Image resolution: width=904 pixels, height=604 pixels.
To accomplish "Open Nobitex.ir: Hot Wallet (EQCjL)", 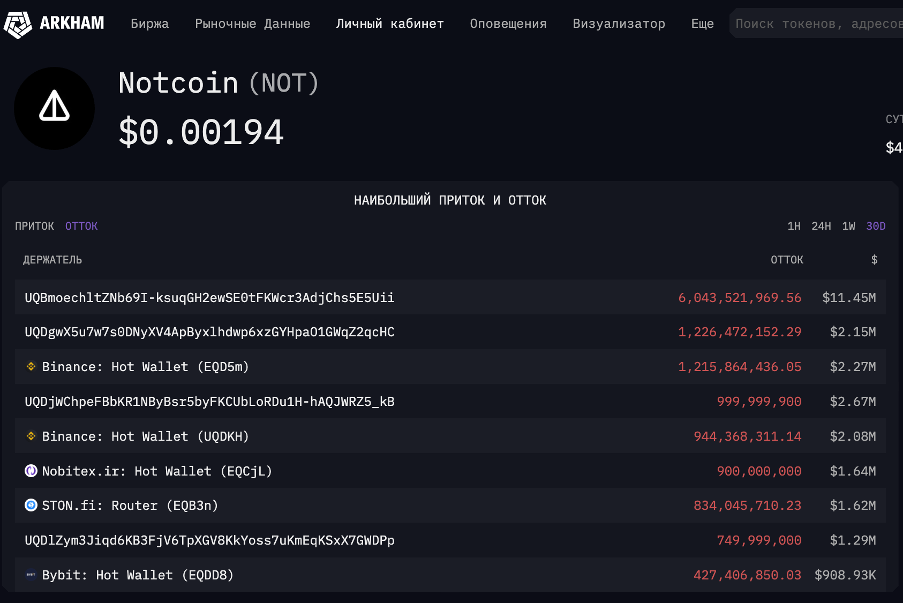I will pyautogui.click(x=157, y=471).
